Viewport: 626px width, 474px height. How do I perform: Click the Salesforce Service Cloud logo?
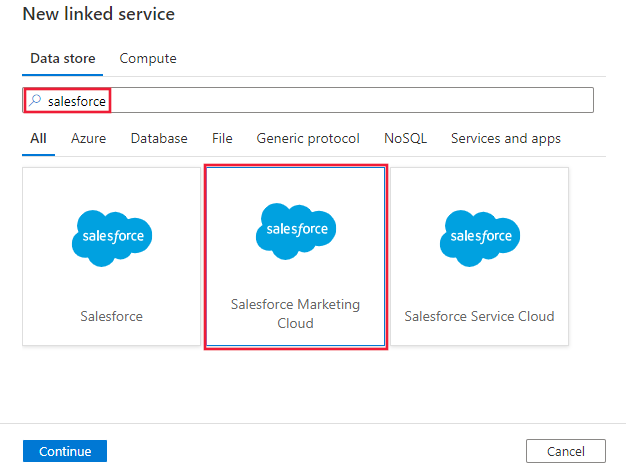point(480,238)
